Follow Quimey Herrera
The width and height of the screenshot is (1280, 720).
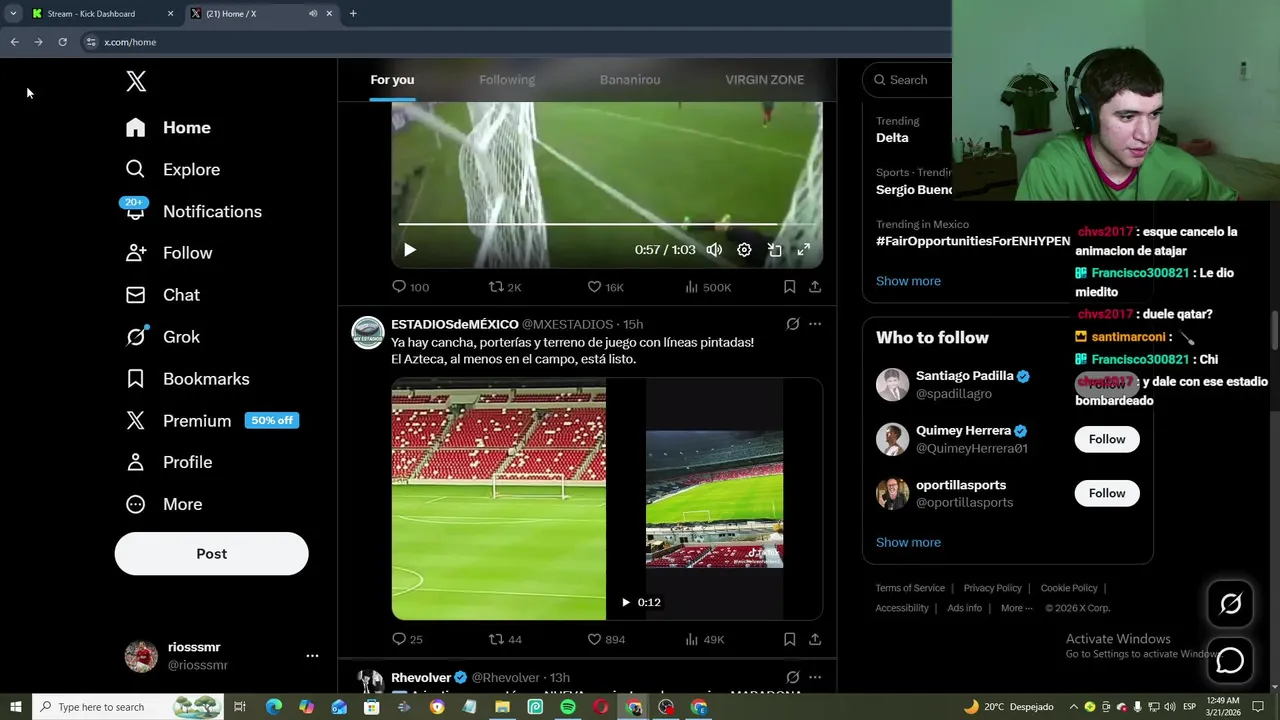coord(1107,439)
